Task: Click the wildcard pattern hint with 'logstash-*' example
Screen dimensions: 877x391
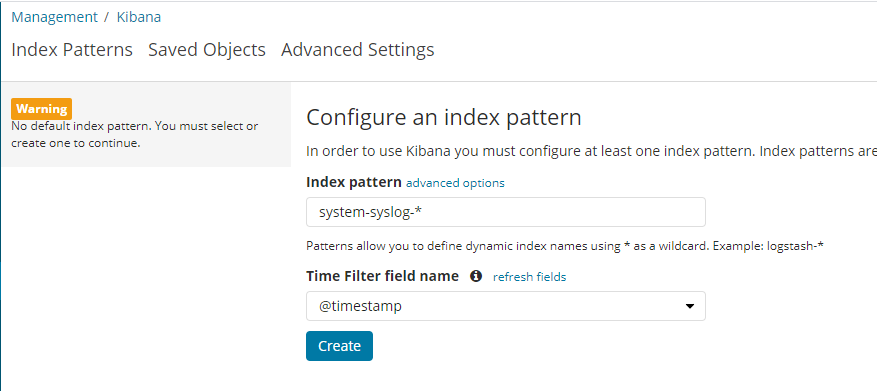Action: point(565,246)
